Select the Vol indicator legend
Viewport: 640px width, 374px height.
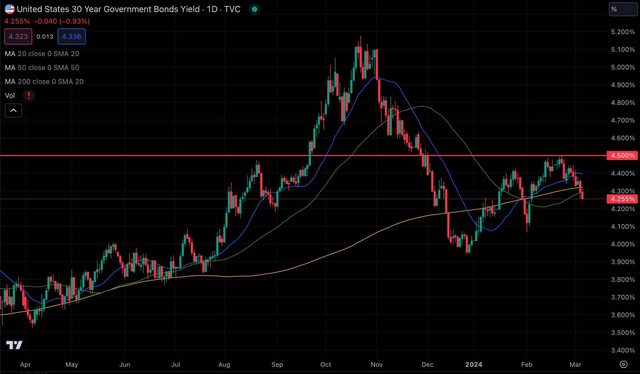10,96
